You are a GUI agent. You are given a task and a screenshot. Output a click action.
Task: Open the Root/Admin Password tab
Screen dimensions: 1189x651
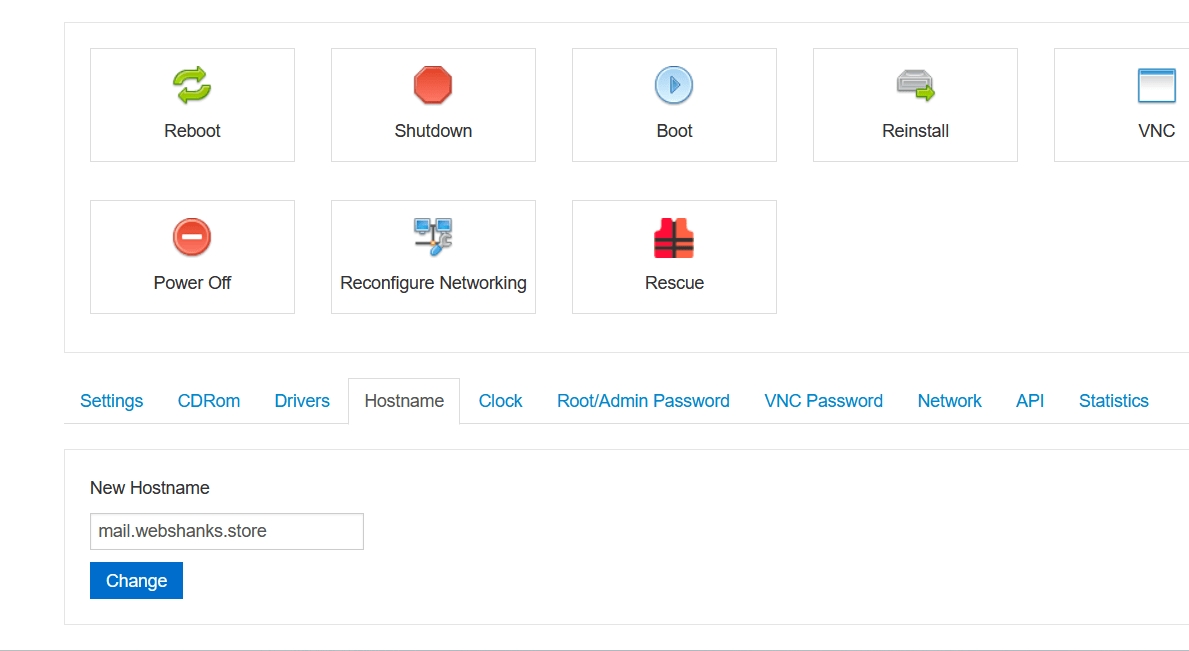pyautogui.click(x=643, y=401)
